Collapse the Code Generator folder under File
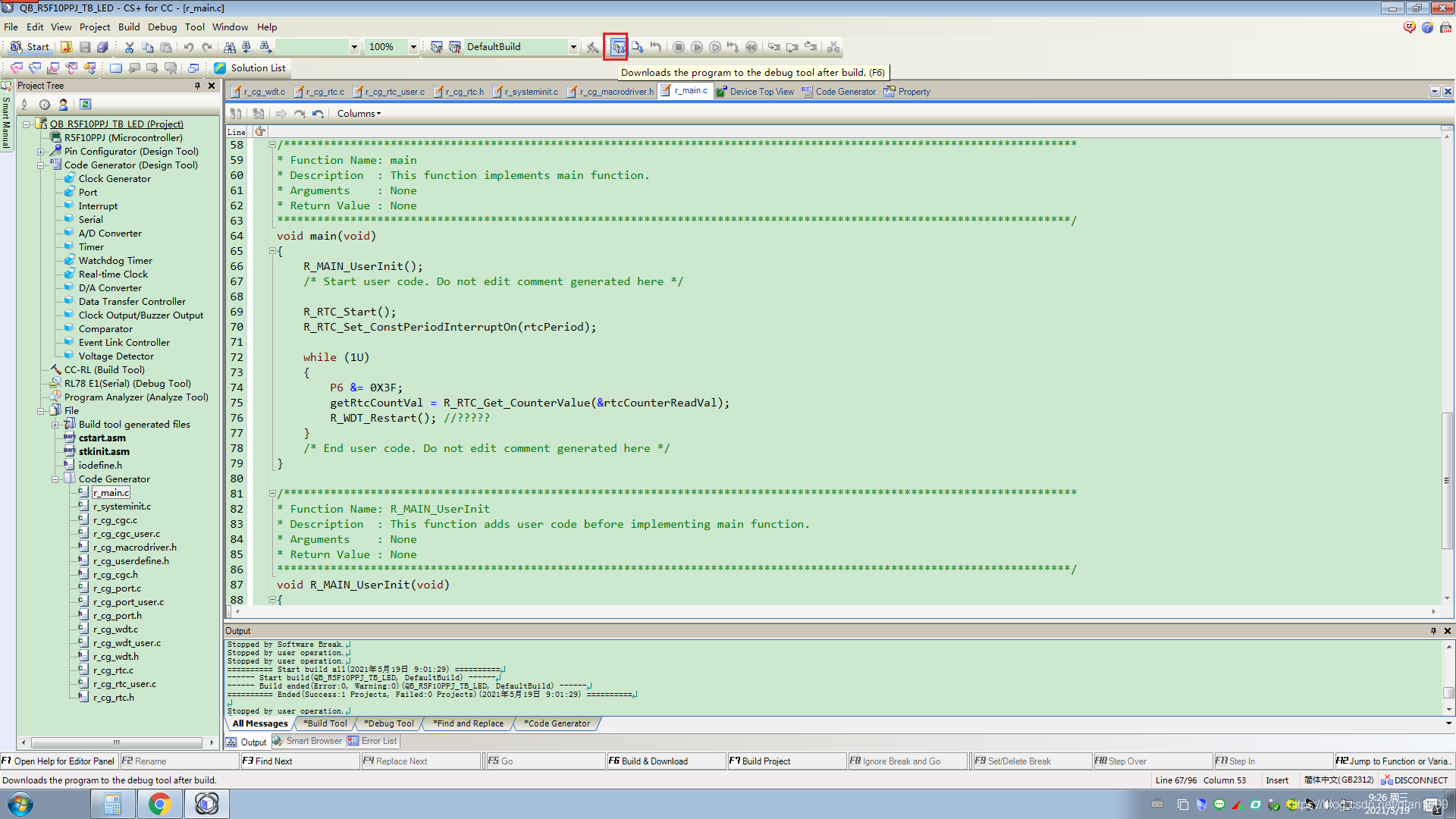The width and height of the screenshot is (1456, 819). [55, 479]
